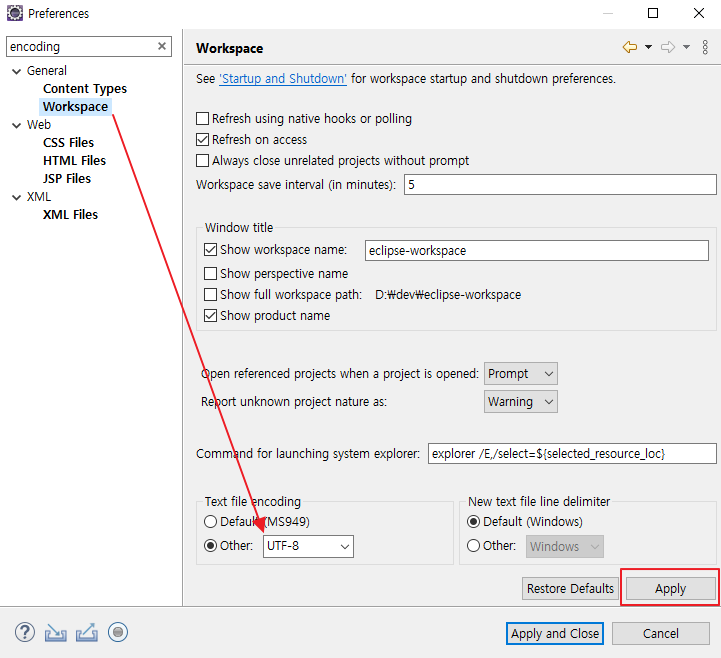Open CSS Files preferences

[68, 143]
